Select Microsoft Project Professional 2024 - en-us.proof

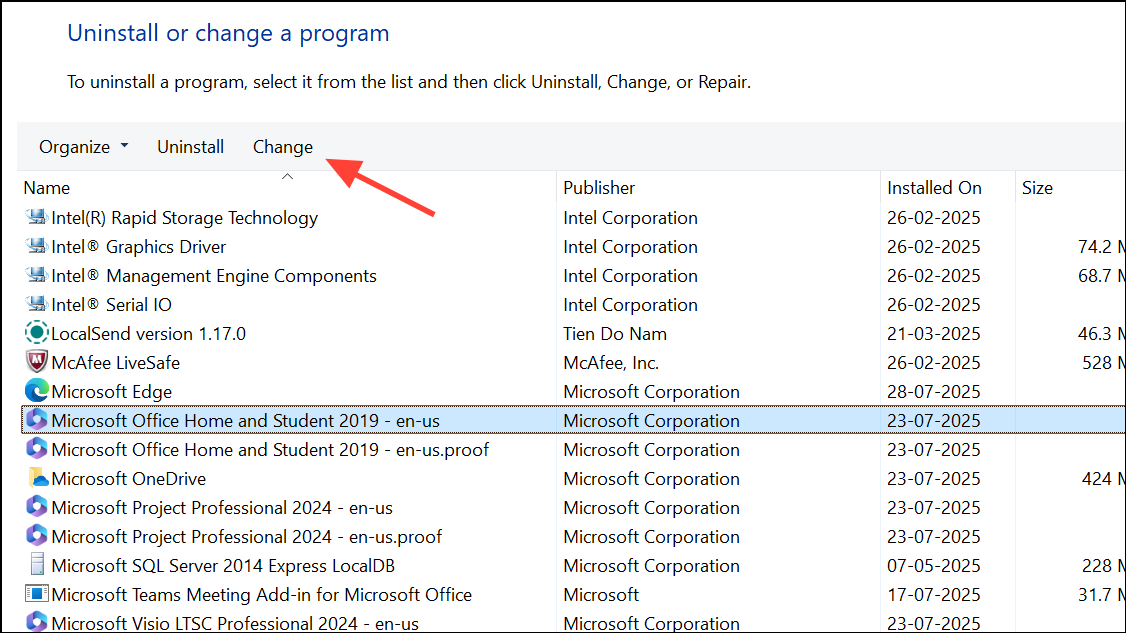246,537
